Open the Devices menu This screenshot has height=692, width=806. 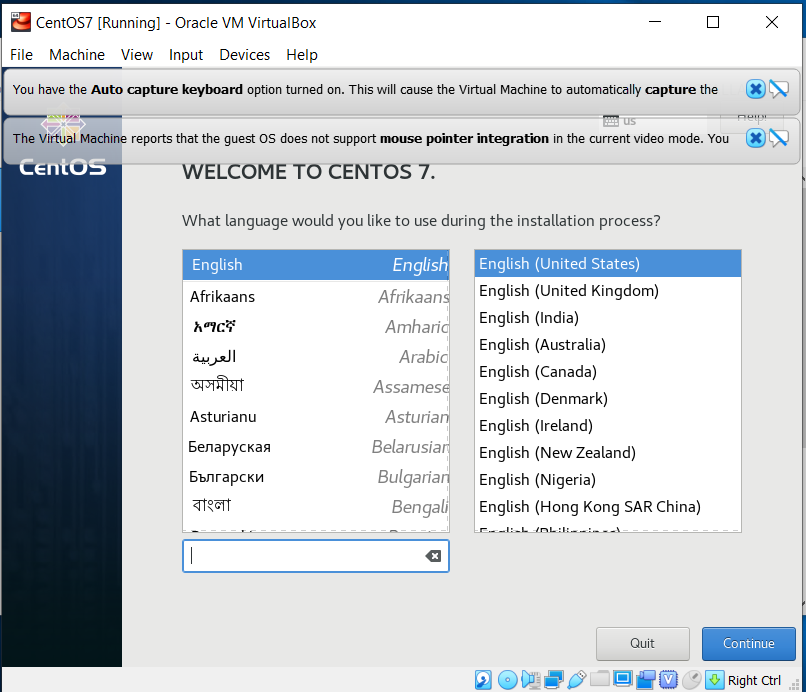tap(245, 55)
